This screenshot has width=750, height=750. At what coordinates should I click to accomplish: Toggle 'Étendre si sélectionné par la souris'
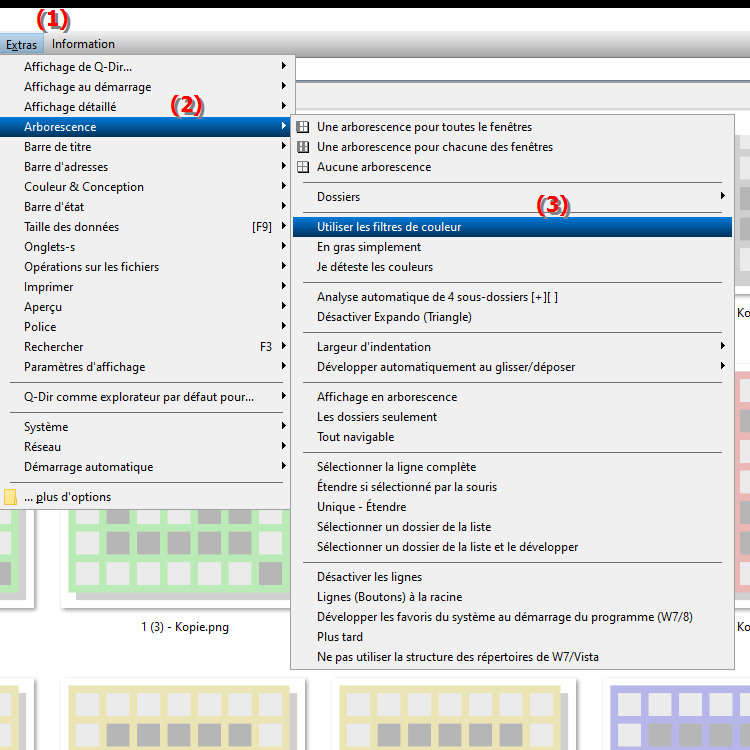(x=512, y=487)
